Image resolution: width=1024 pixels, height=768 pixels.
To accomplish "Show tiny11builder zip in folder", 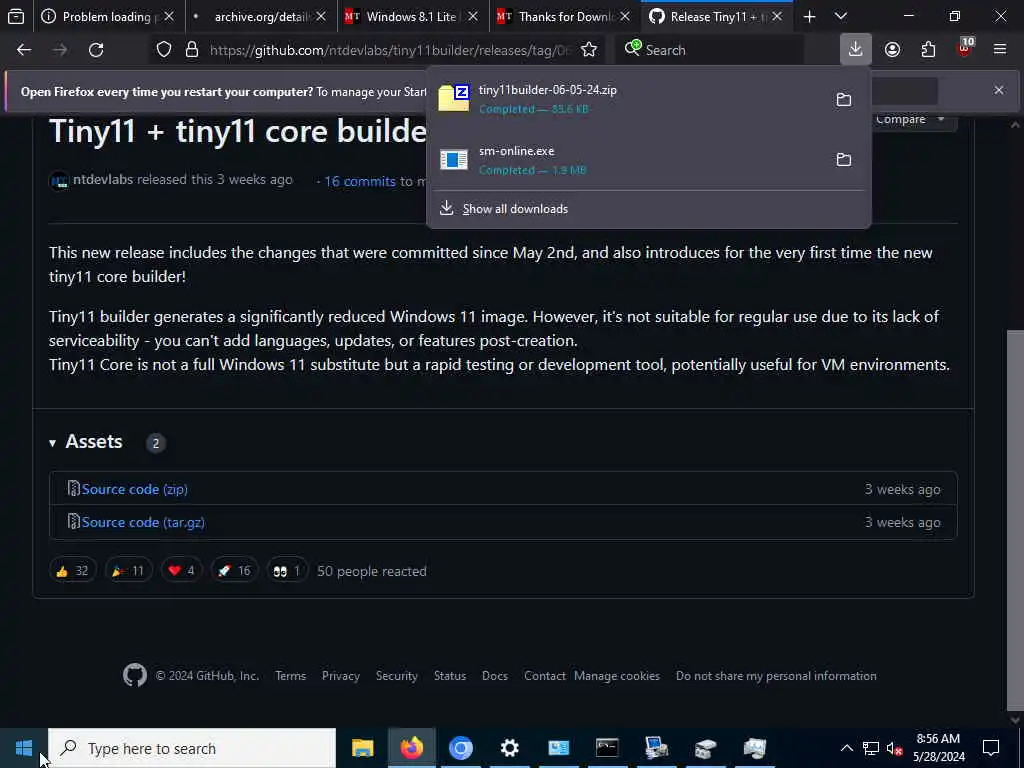I will 844,99.
